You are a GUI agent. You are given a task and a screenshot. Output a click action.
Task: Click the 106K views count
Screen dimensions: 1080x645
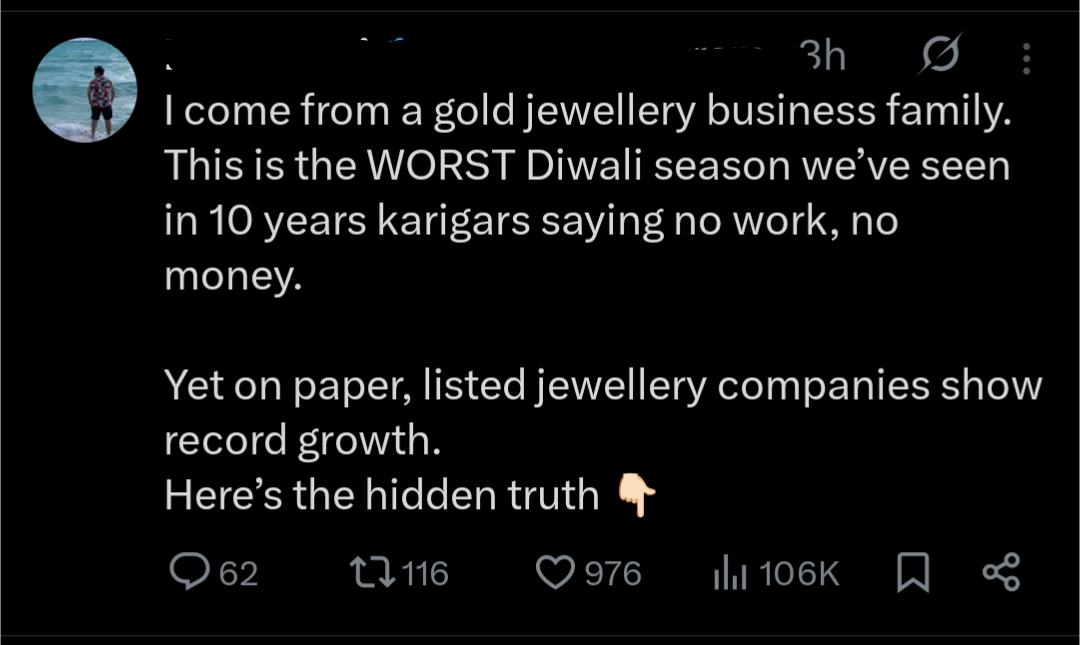click(x=799, y=574)
